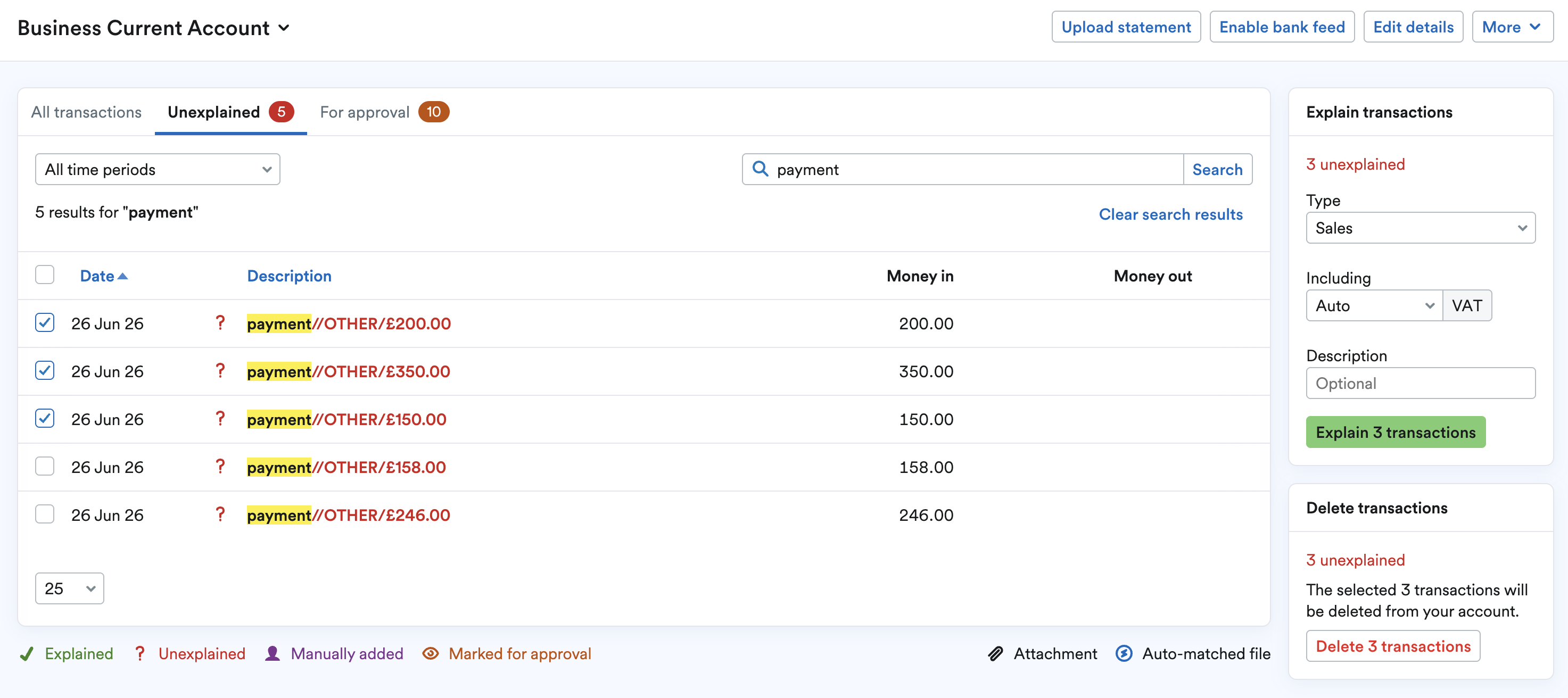The width and height of the screenshot is (1568, 698).
Task: Uncheck the £200.00 payment row checkbox
Action: [x=44, y=322]
